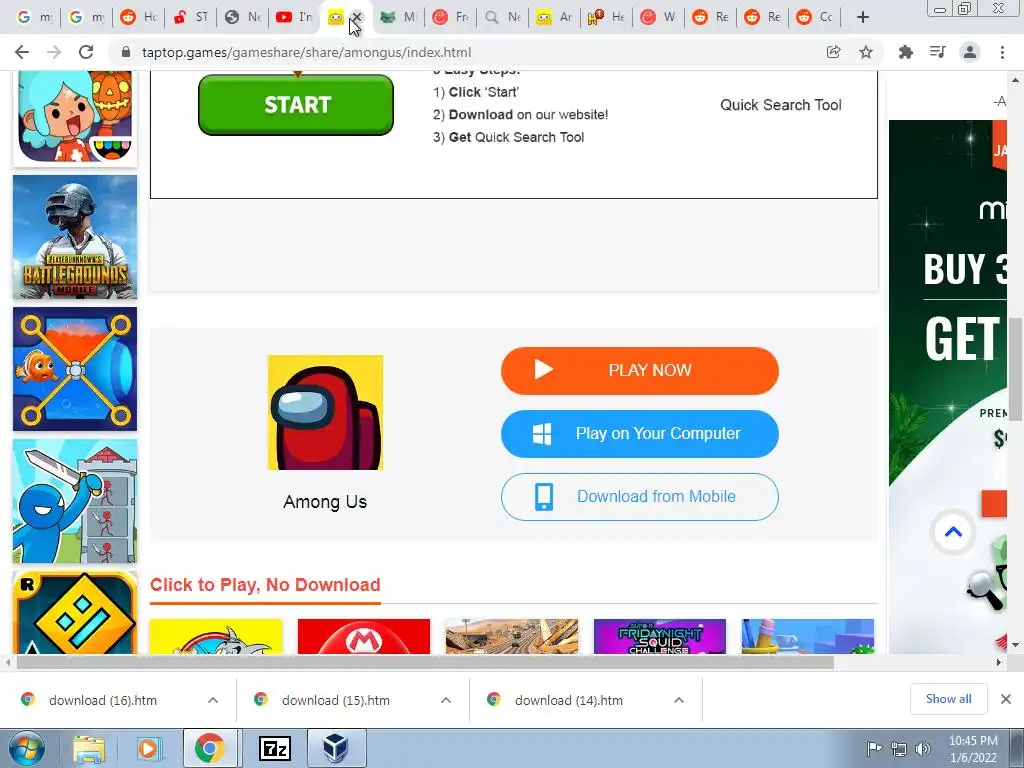
Task: Click the 'Among Us' title text
Action: (x=325, y=502)
